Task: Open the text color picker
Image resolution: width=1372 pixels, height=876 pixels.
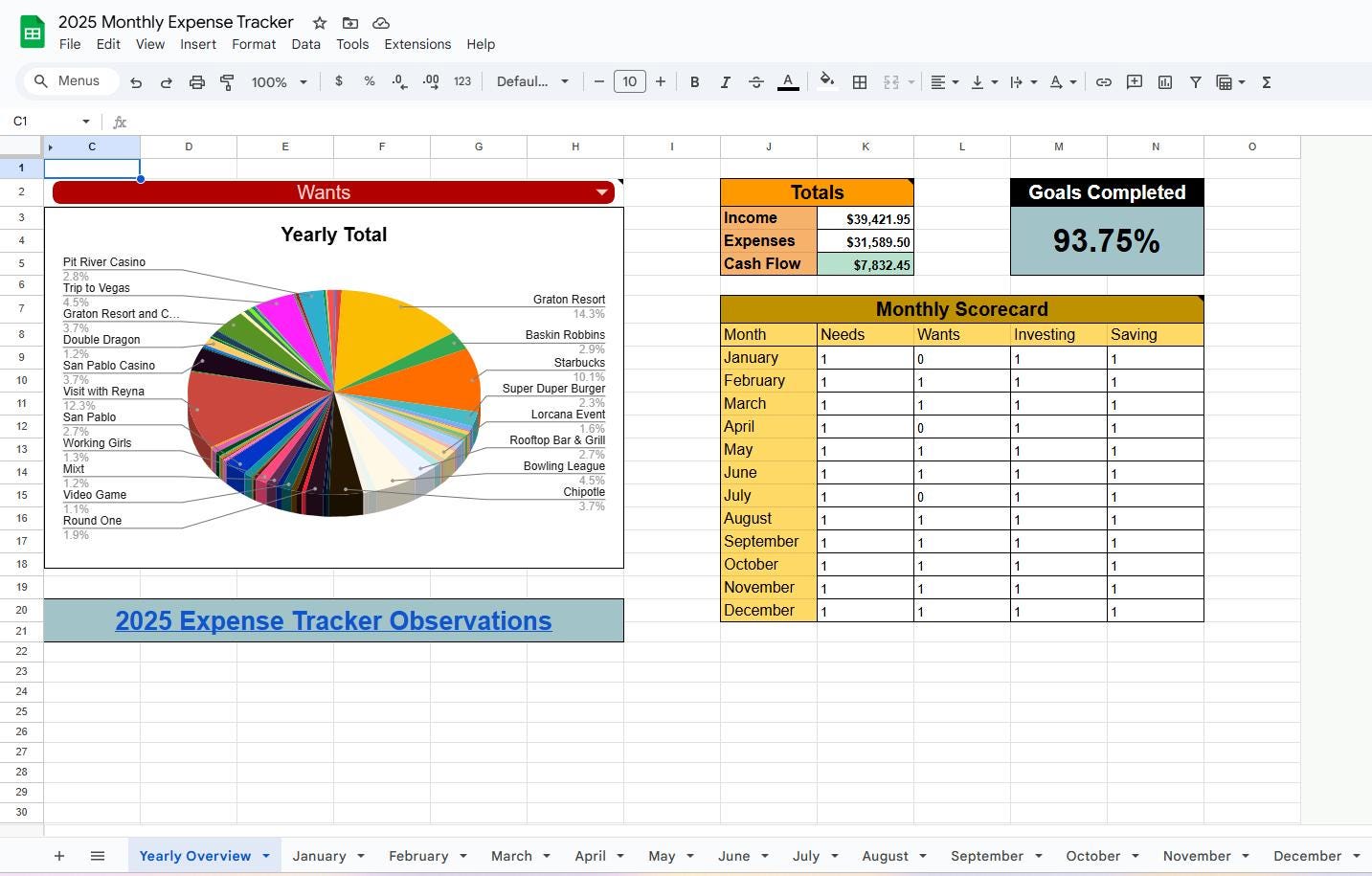Action: (788, 82)
